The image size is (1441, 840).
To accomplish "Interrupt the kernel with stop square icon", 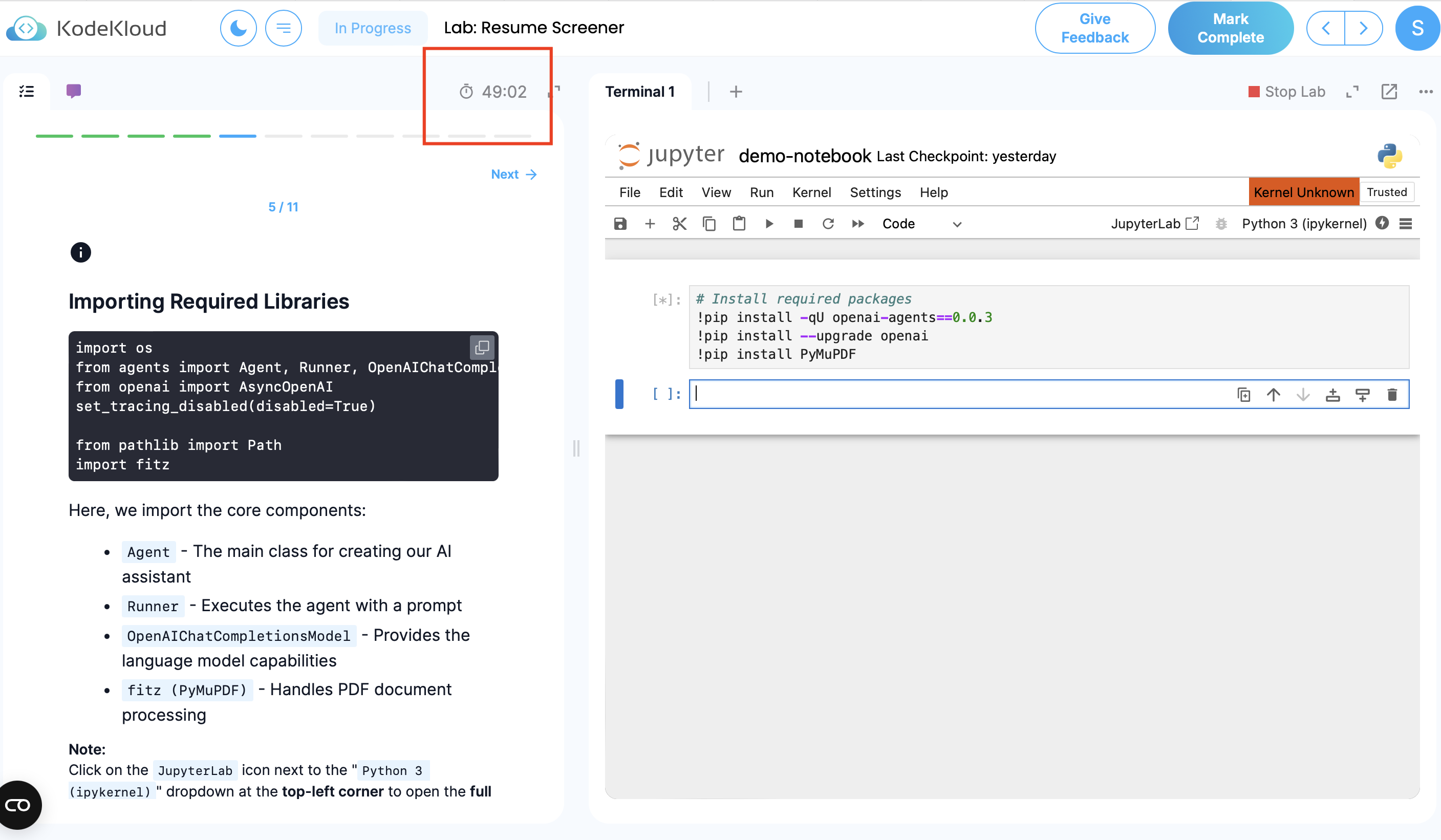I will coord(798,224).
